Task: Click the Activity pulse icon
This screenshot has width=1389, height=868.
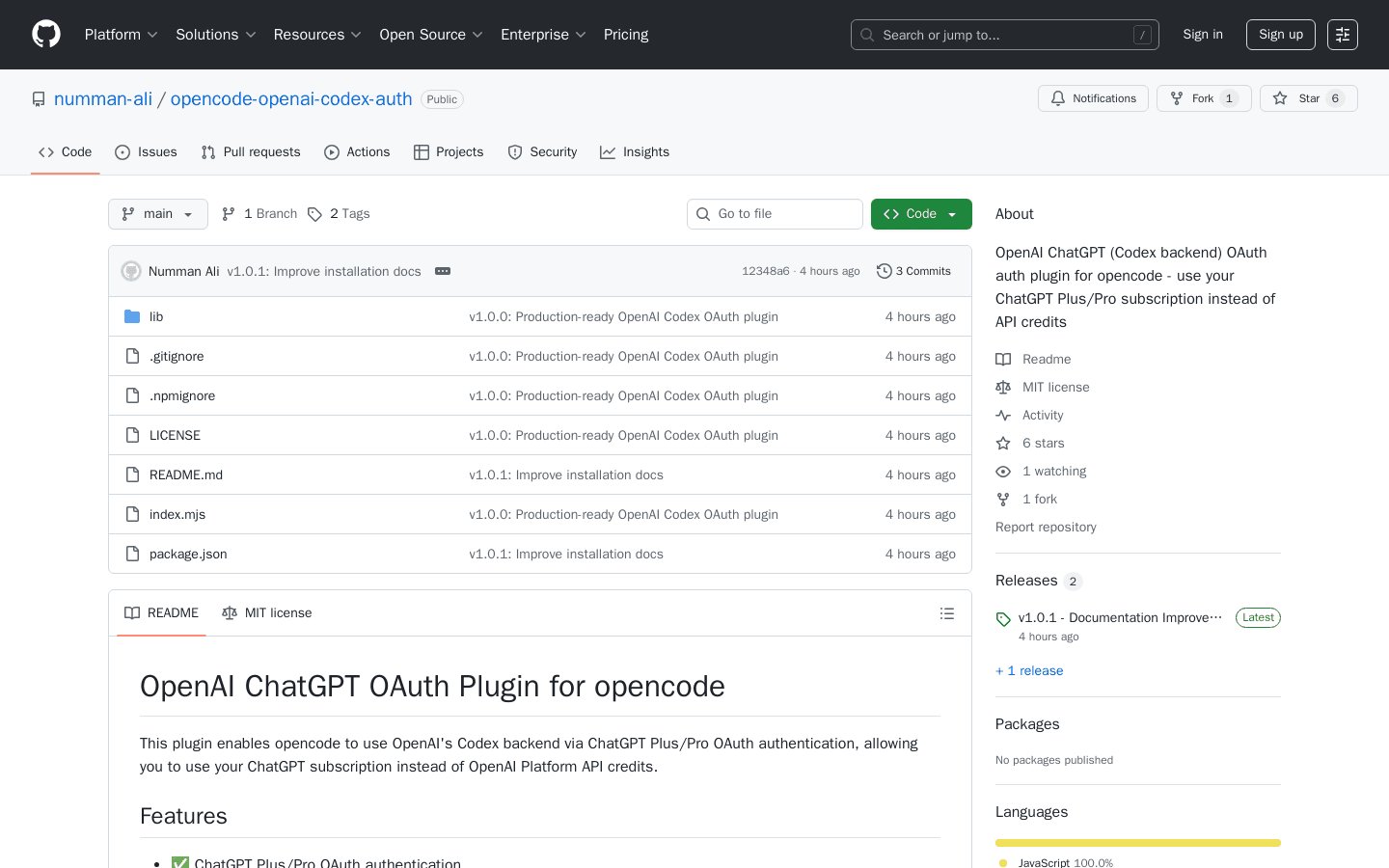Action: click(1003, 415)
